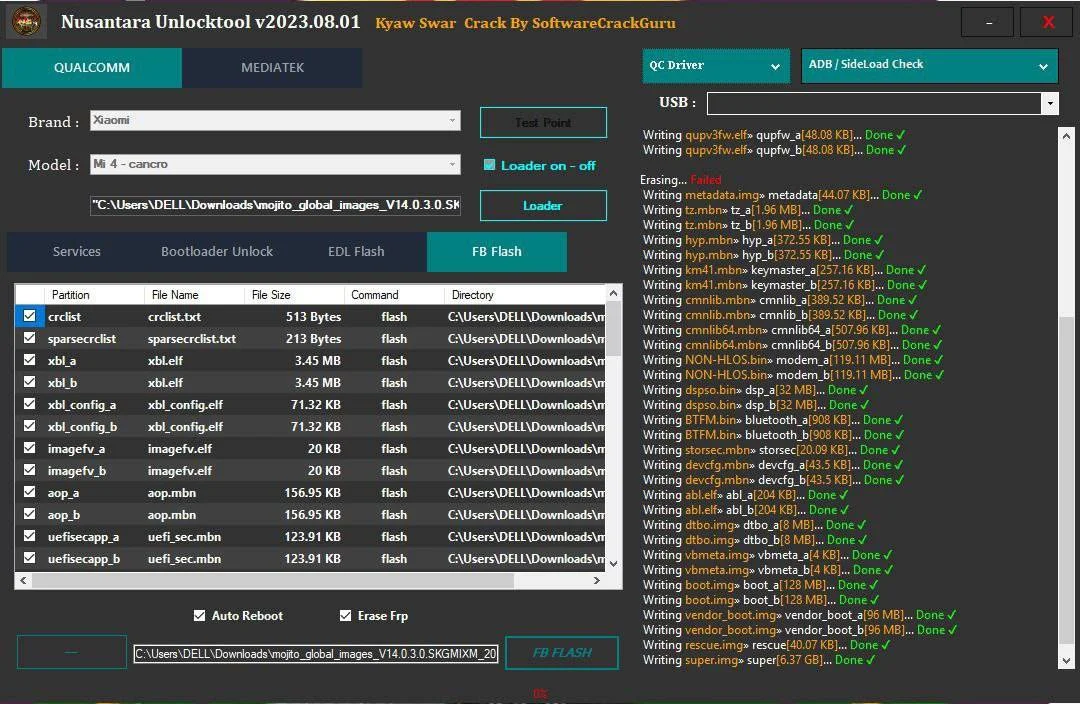Click log panel scroll down arrow
1080x704 pixels.
(x=1066, y=661)
